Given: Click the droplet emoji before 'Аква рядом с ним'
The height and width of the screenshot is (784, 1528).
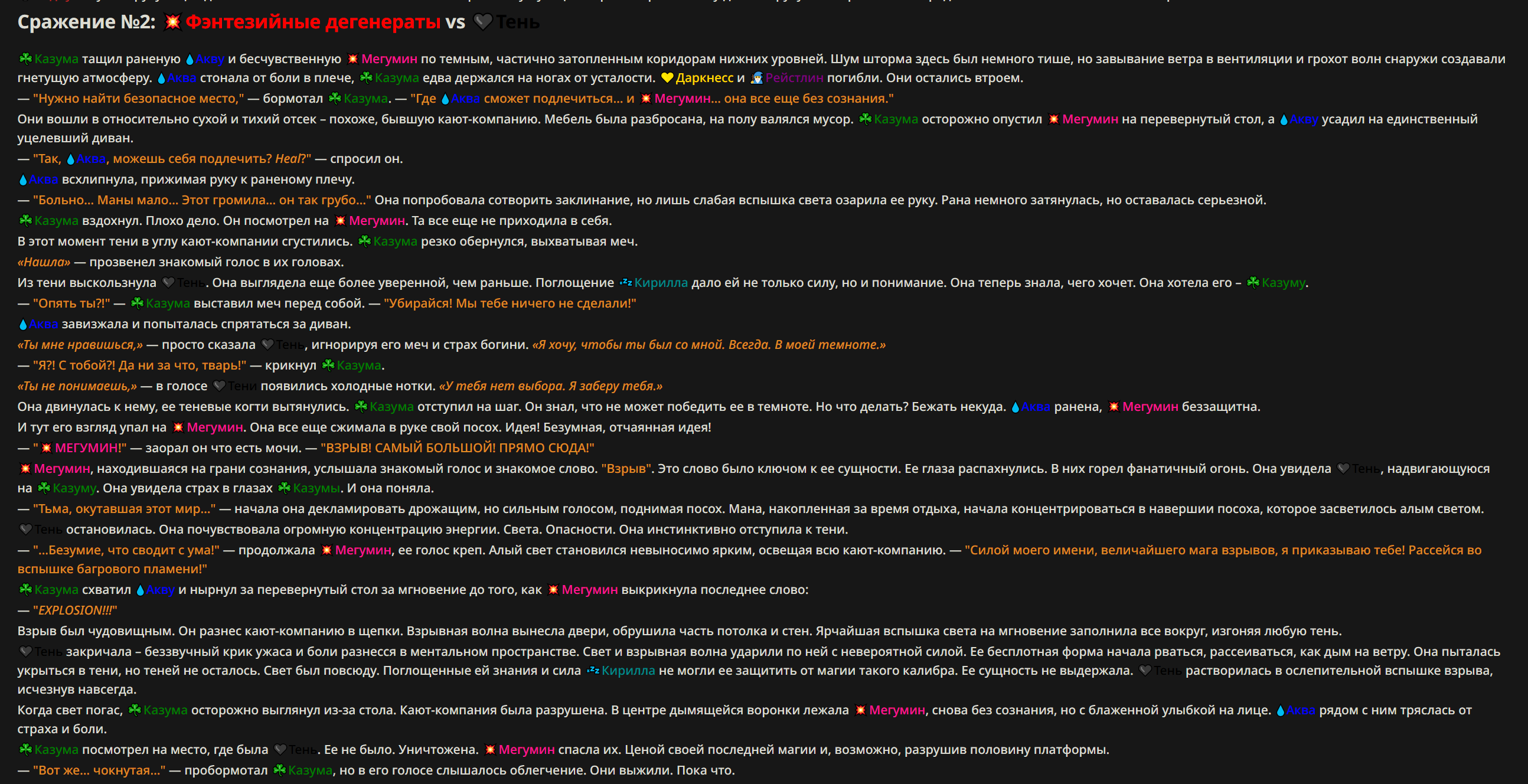Looking at the screenshot, I should tap(1281, 710).
